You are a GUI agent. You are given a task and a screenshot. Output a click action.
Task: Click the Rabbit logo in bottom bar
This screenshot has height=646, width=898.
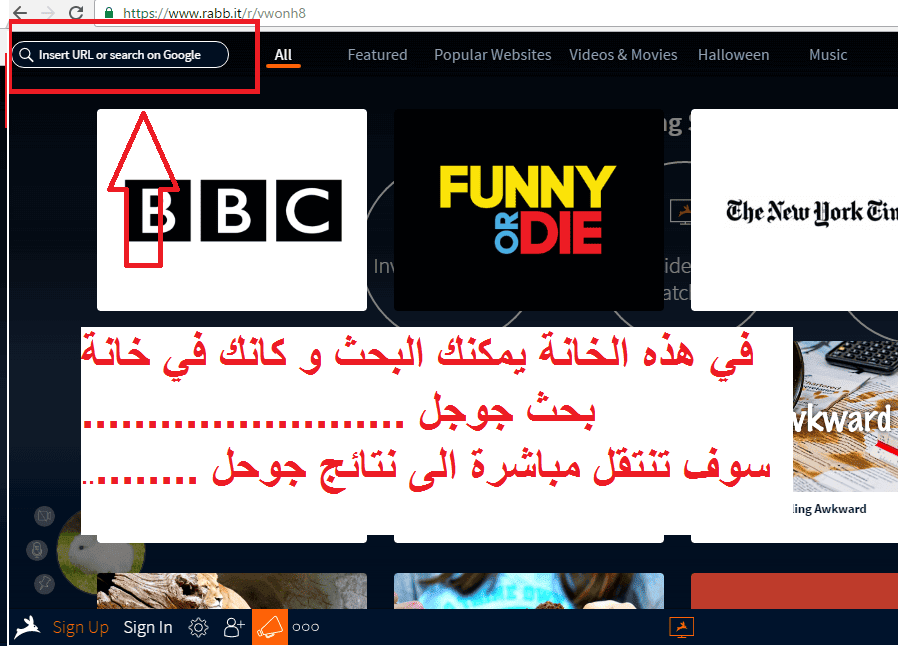pos(27,627)
